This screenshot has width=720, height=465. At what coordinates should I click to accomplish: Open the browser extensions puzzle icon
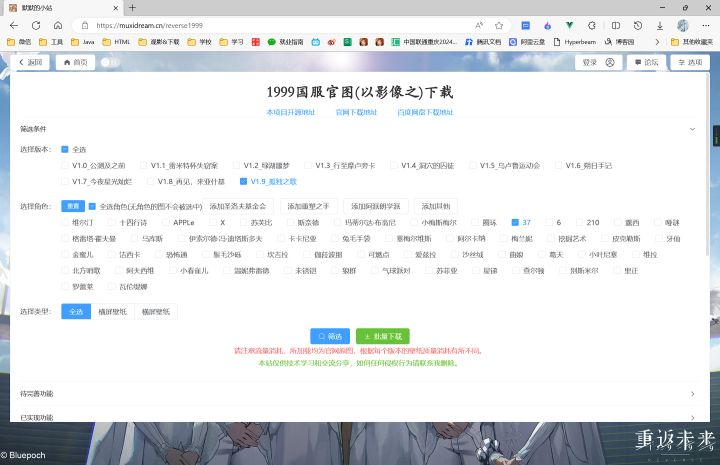(x=592, y=26)
